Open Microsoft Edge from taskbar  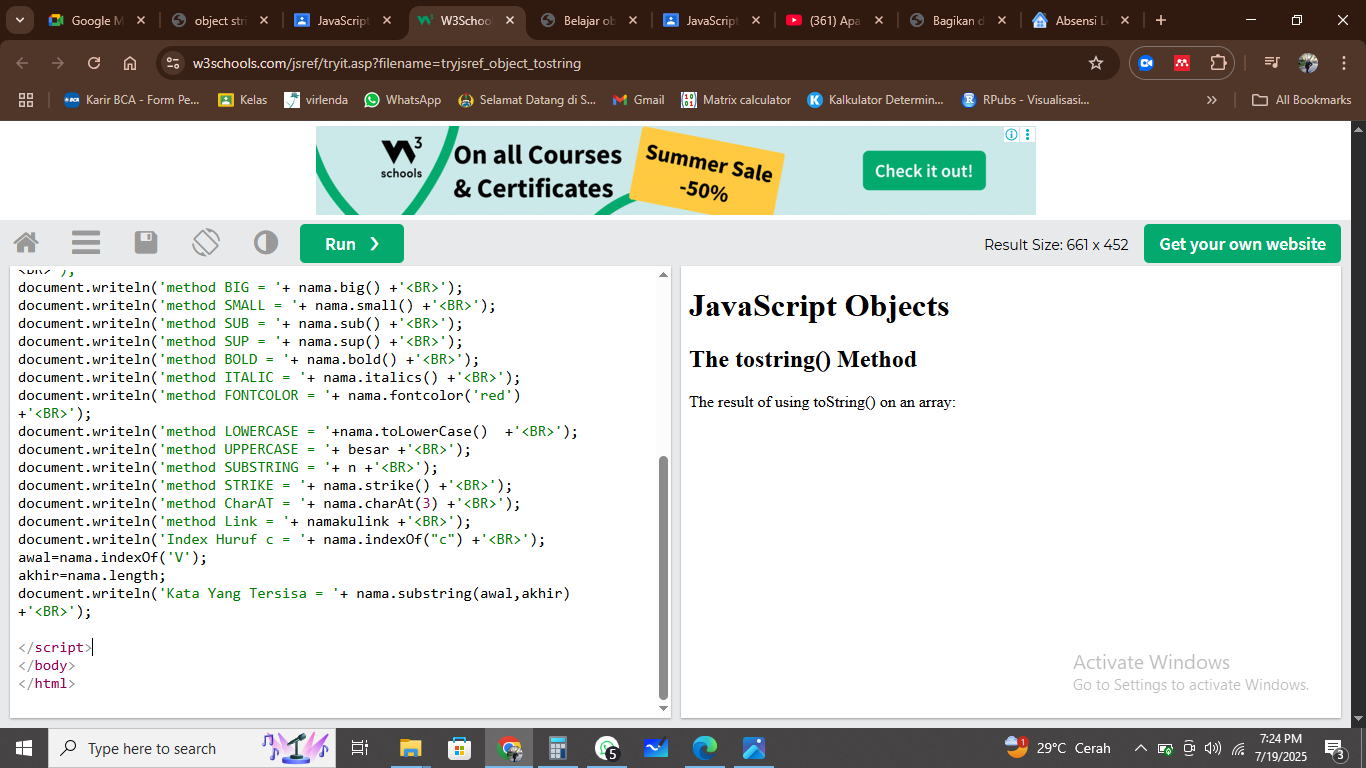(x=705, y=748)
